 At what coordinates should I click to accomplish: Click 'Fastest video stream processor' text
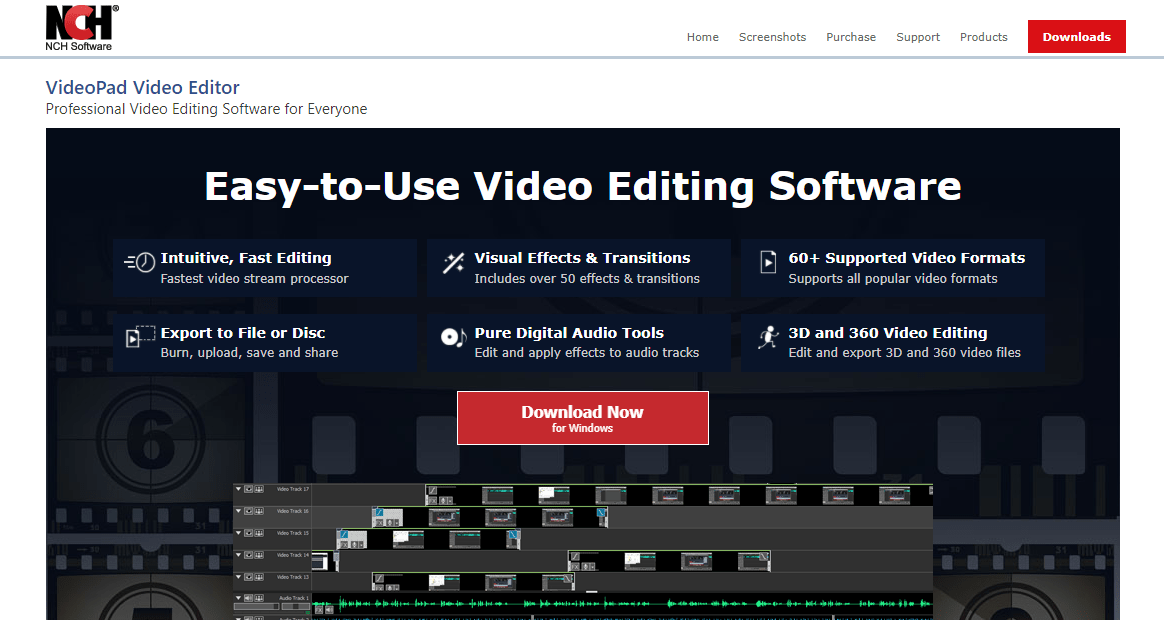pos(255,278)
